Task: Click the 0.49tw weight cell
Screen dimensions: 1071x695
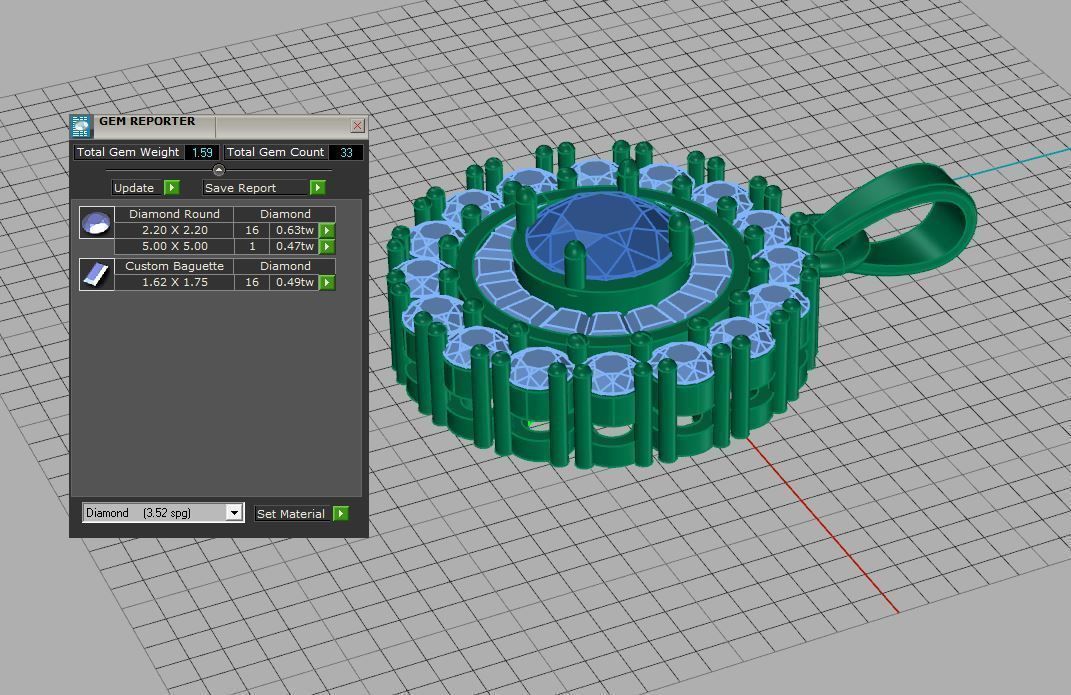Action: coord(294,282)
